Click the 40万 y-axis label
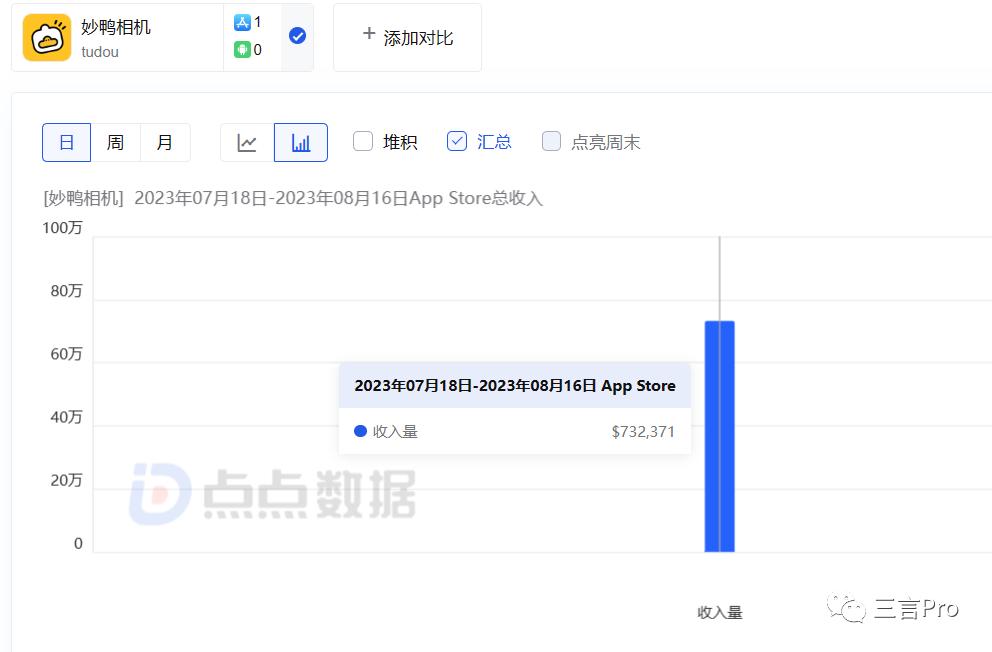This screenshot has height=652, width=992. 66,417
